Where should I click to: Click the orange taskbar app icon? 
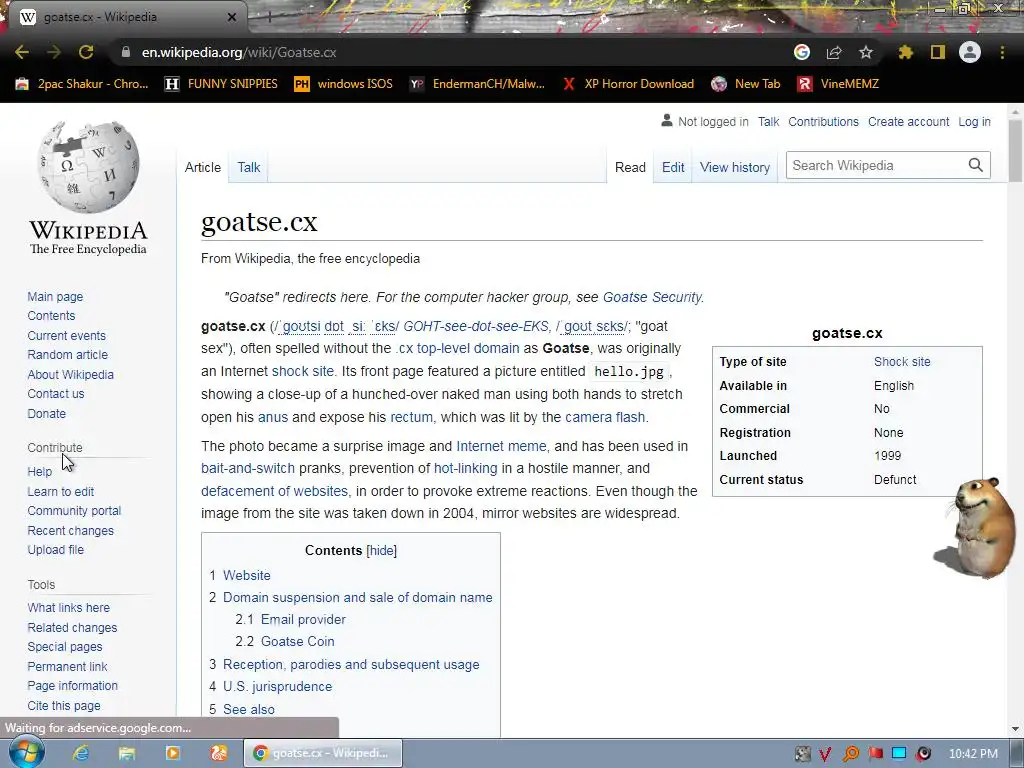[219, 753]
